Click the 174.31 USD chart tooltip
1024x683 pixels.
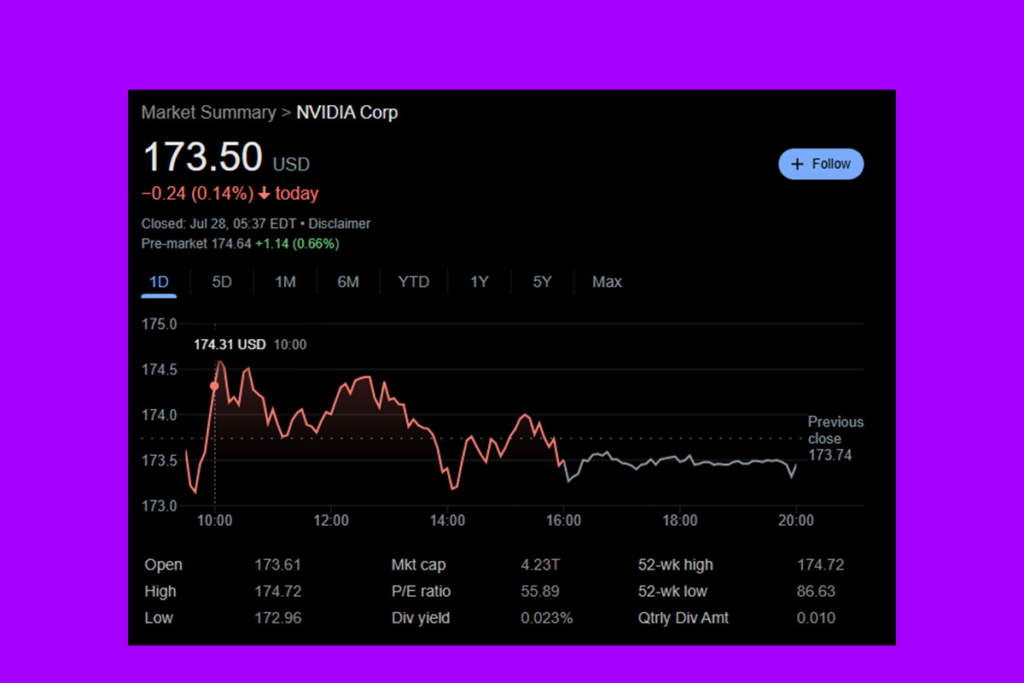(x=230, y=344)
